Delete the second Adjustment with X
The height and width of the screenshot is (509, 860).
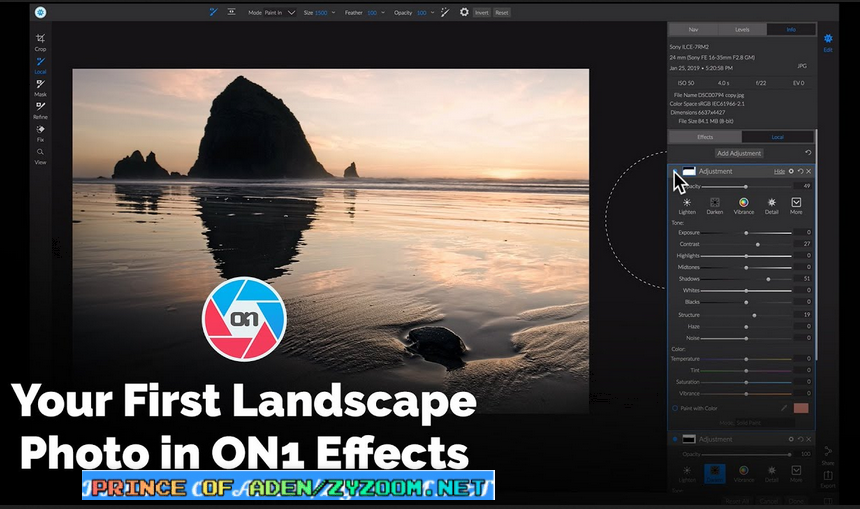tap(808, 439)
